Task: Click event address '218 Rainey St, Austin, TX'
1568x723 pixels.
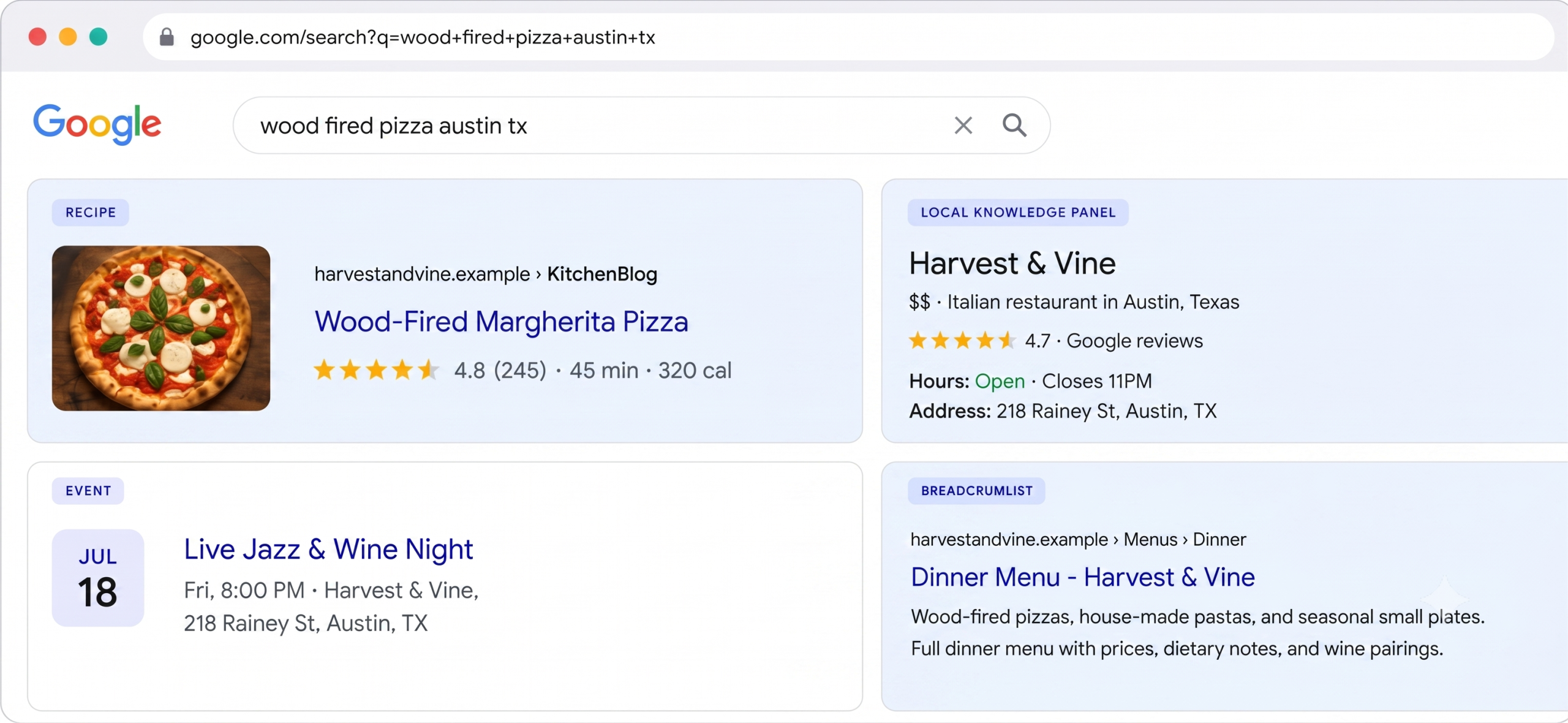Action: pos(306,623)
